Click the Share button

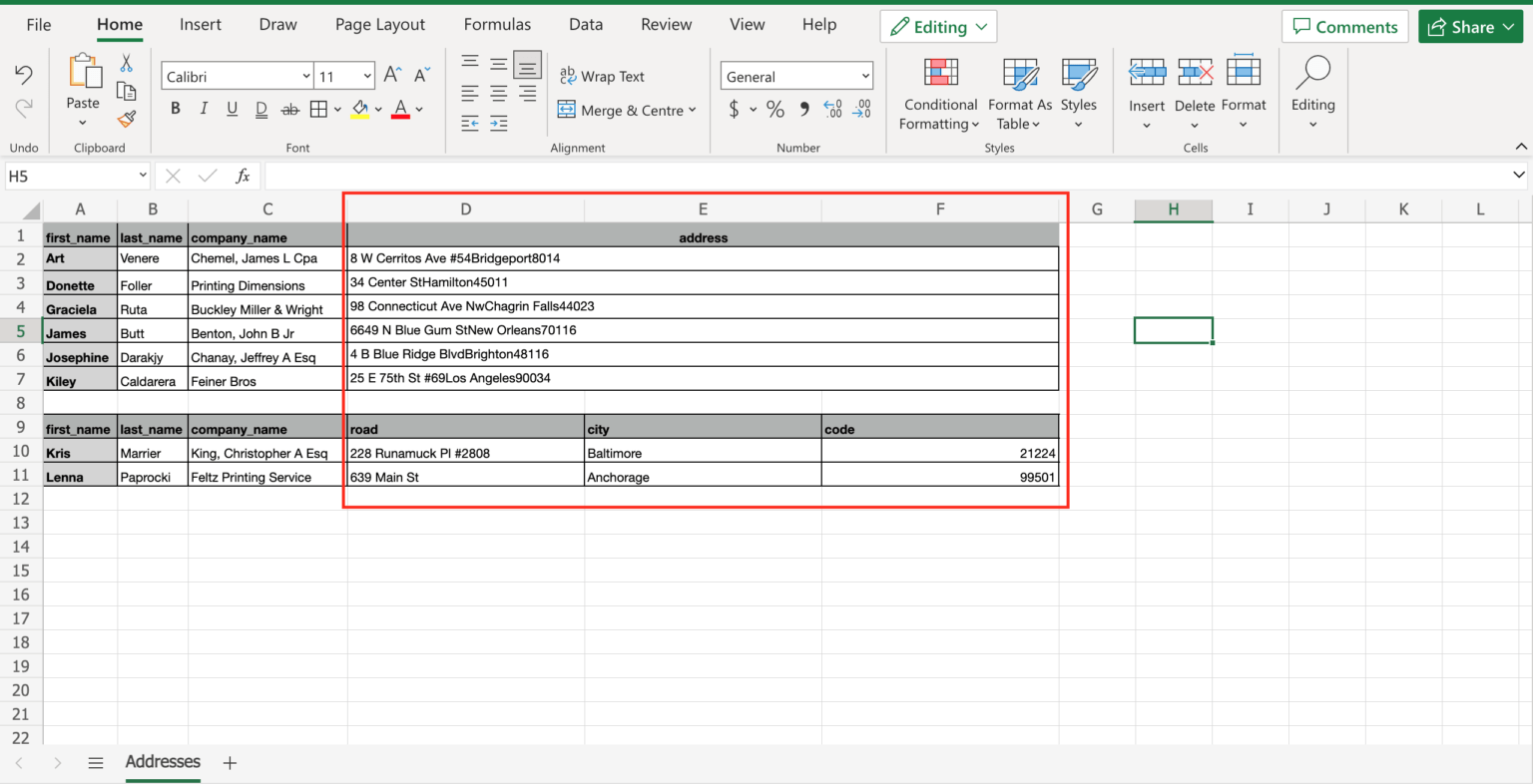coord(1470,26)
